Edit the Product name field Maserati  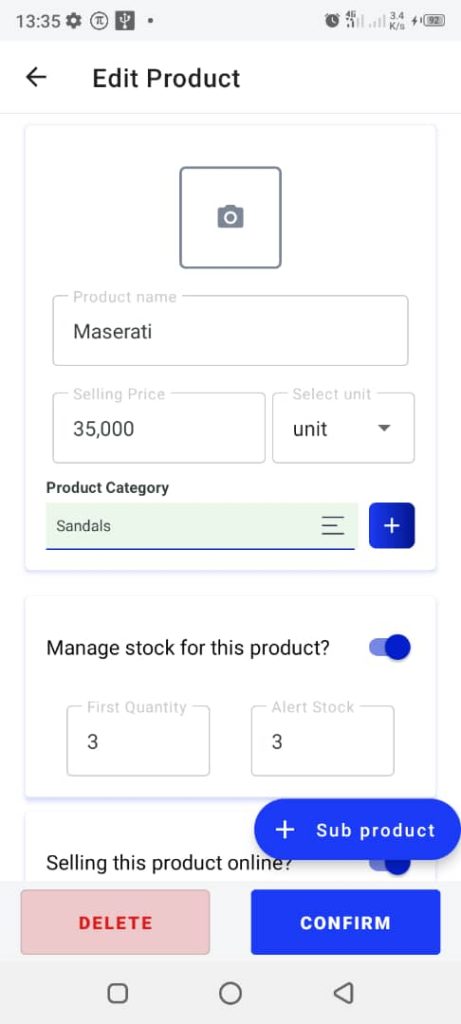click(230, 331)
